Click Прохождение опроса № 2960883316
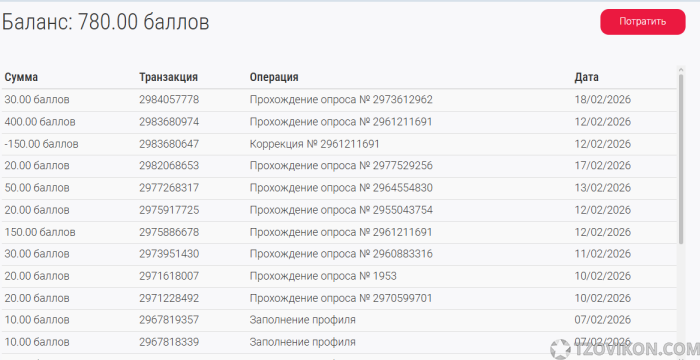The height and width of the screenshot is (360, 700). [x=341, y=254]
